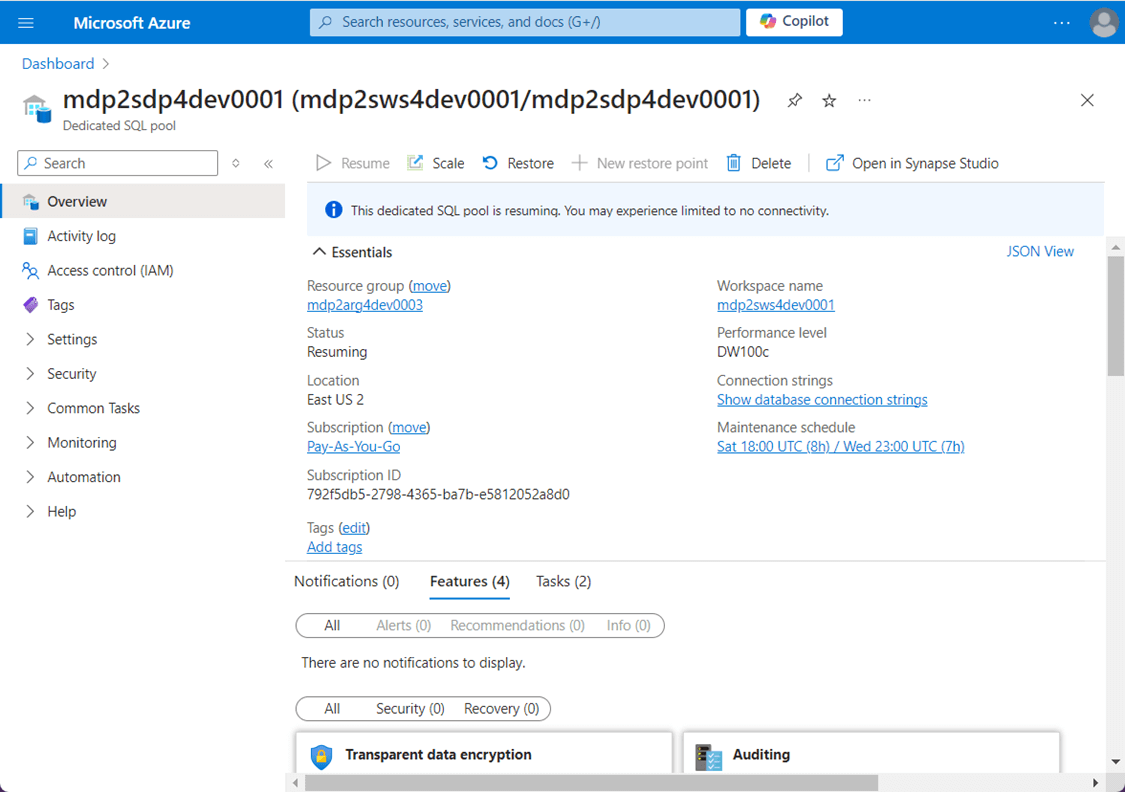Screen dimensions: 1125x792
Task: Click the Restore toolbar button
Action: click(x=518, y=163)
